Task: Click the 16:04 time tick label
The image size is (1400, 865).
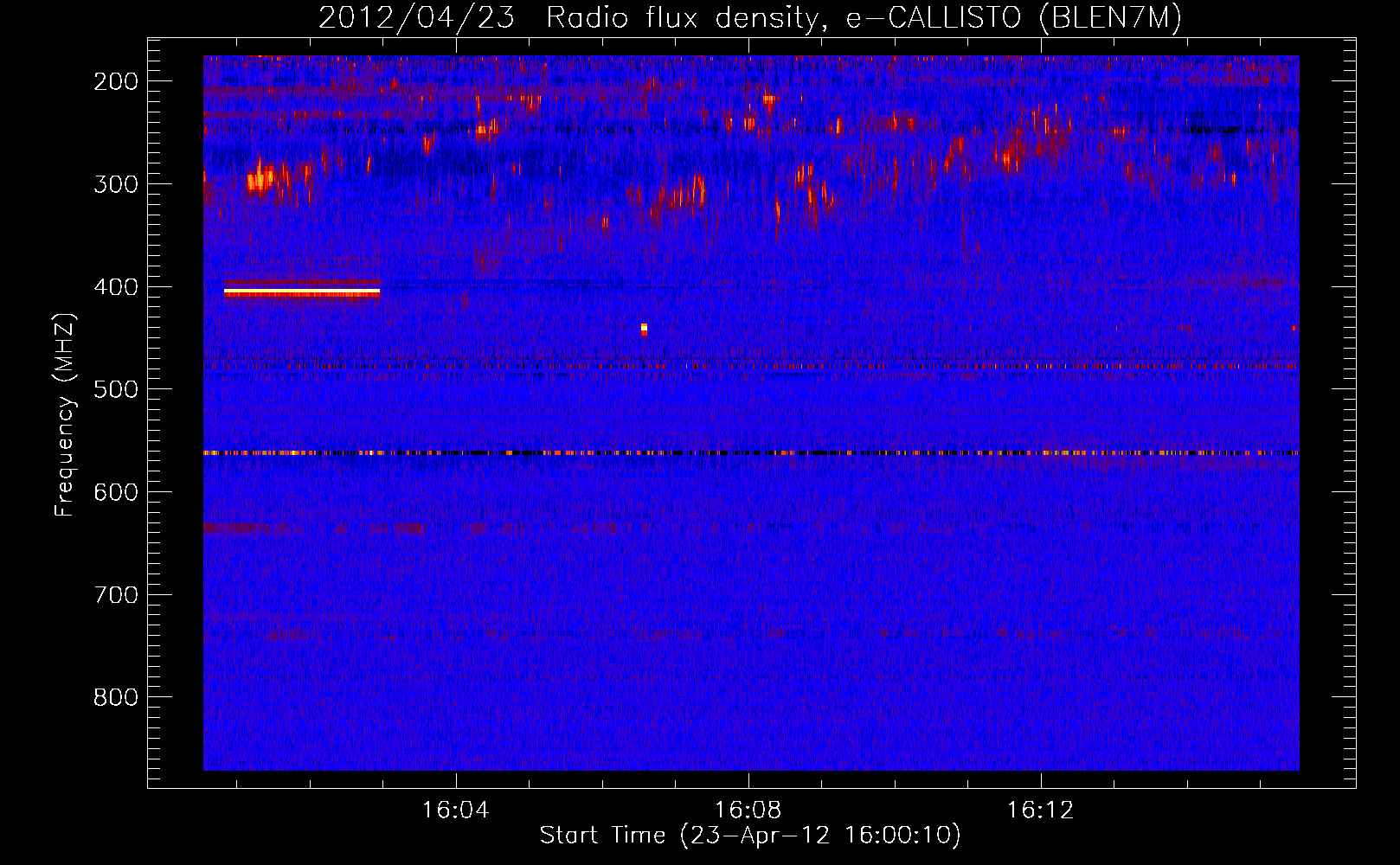Action: tap(455, 811)
